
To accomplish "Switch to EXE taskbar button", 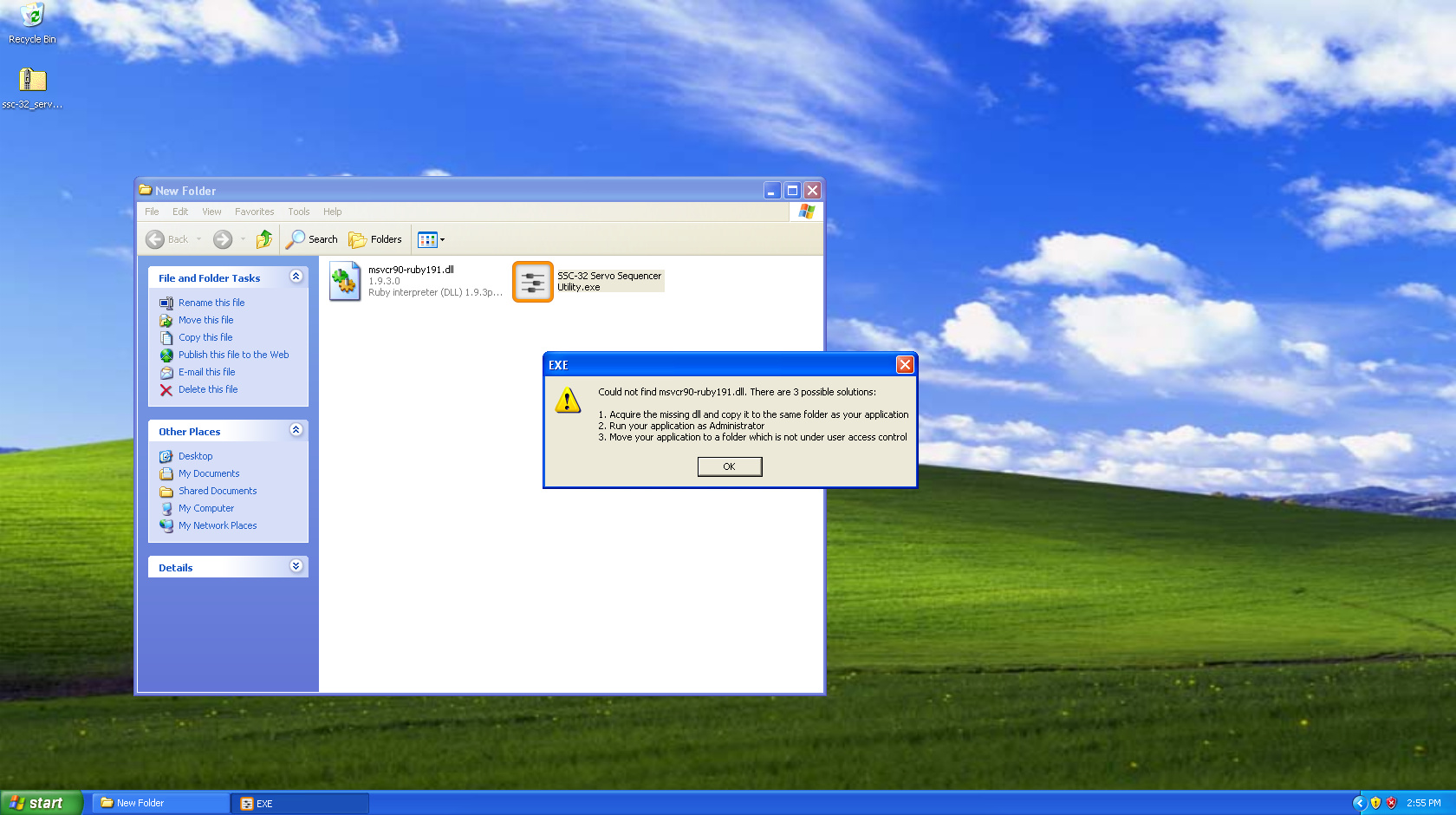I will [301, 804].
